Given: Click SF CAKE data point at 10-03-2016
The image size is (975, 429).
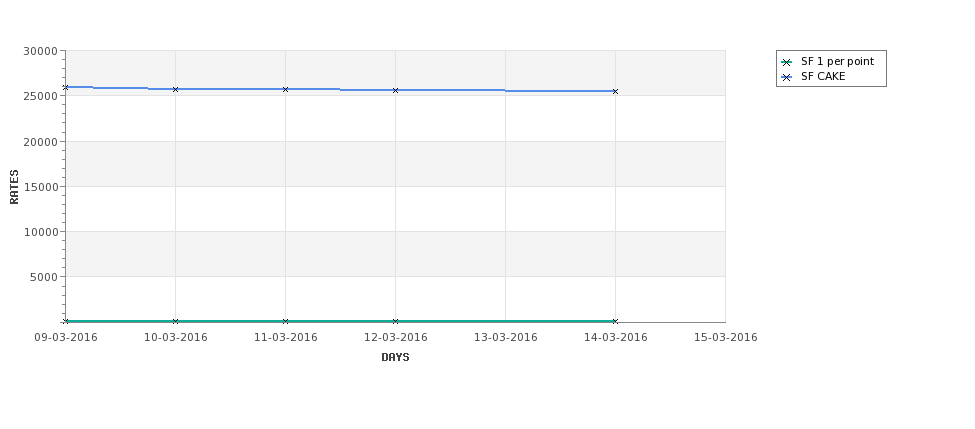Looking at the screenshot, I should tap(175, 90).
